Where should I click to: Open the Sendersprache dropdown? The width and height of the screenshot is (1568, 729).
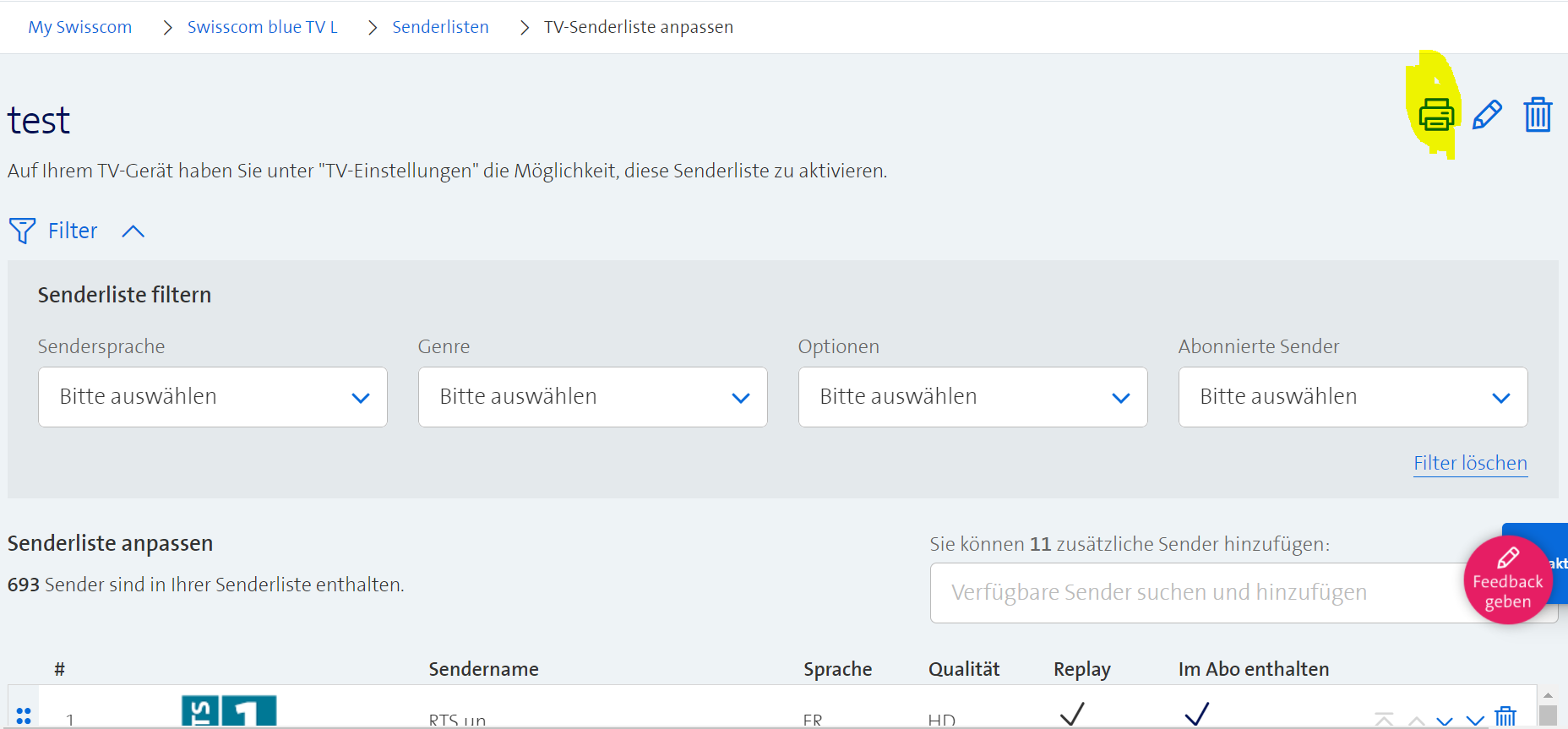point(213,397)
